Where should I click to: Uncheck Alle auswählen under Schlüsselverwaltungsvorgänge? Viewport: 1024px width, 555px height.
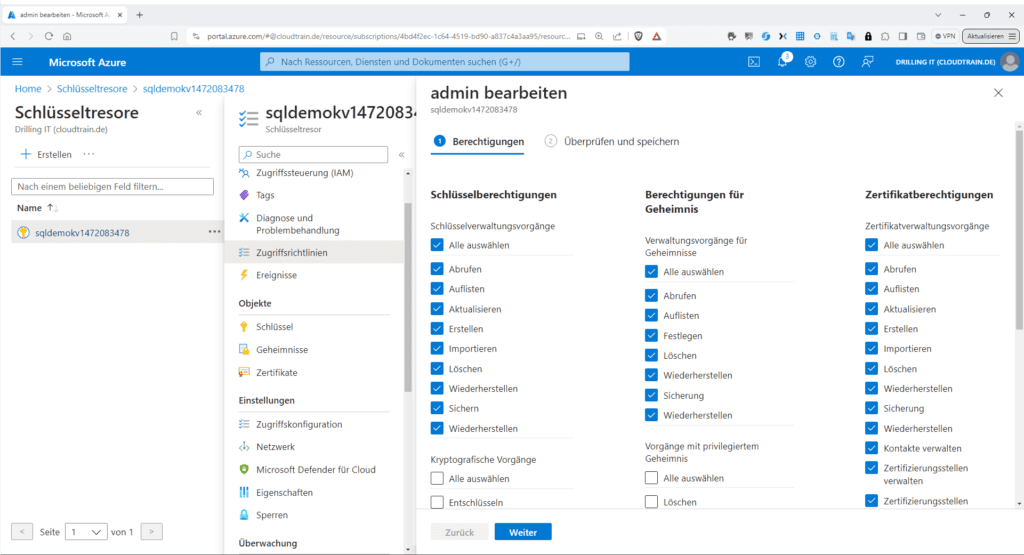pos(437,246)
